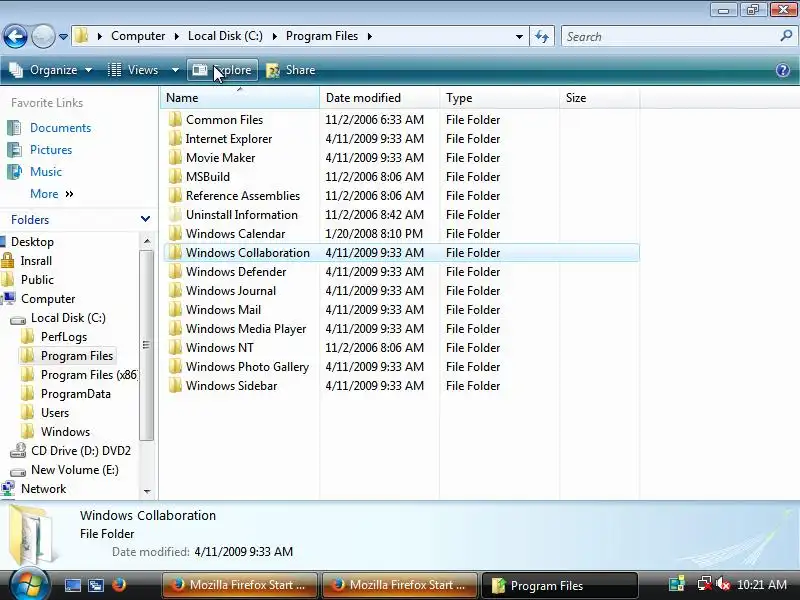
Task: Select Desktop in folder tree
Action: coord(32,242)
